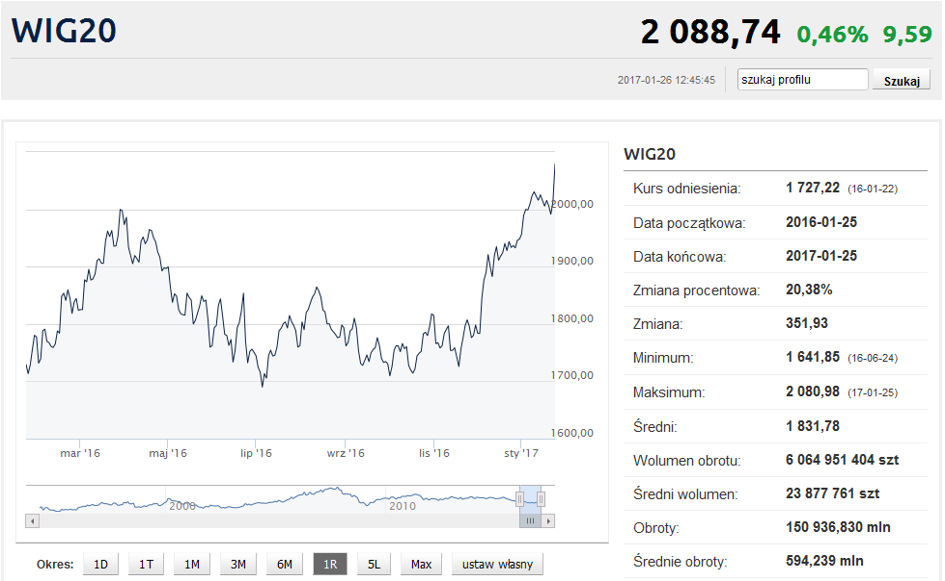Image resolution: width=945 pixels, height=581 pixels.
Task: Click the Okres: period label
Action: [55, 565]
